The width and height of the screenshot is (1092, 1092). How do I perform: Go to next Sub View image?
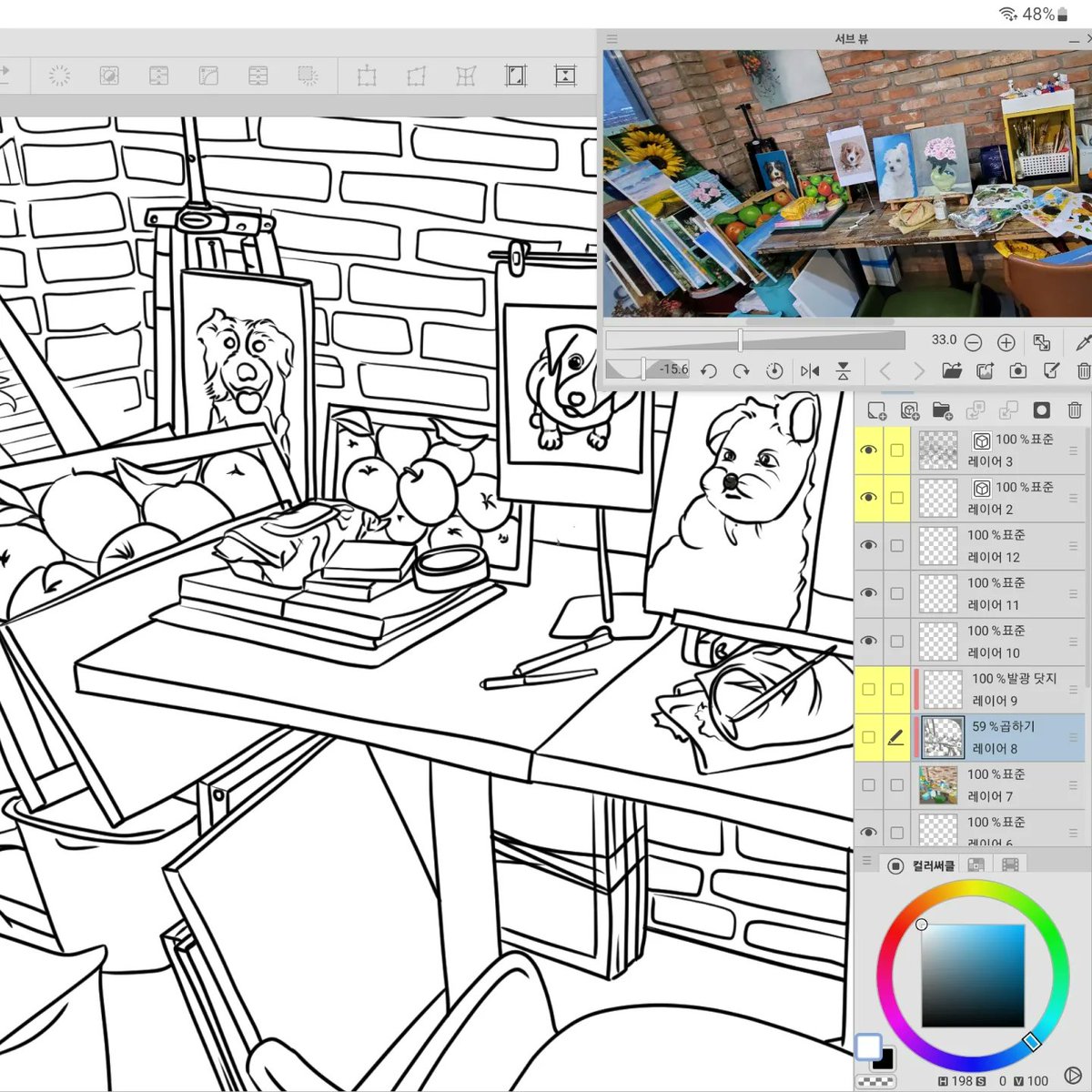click(918, 370)
